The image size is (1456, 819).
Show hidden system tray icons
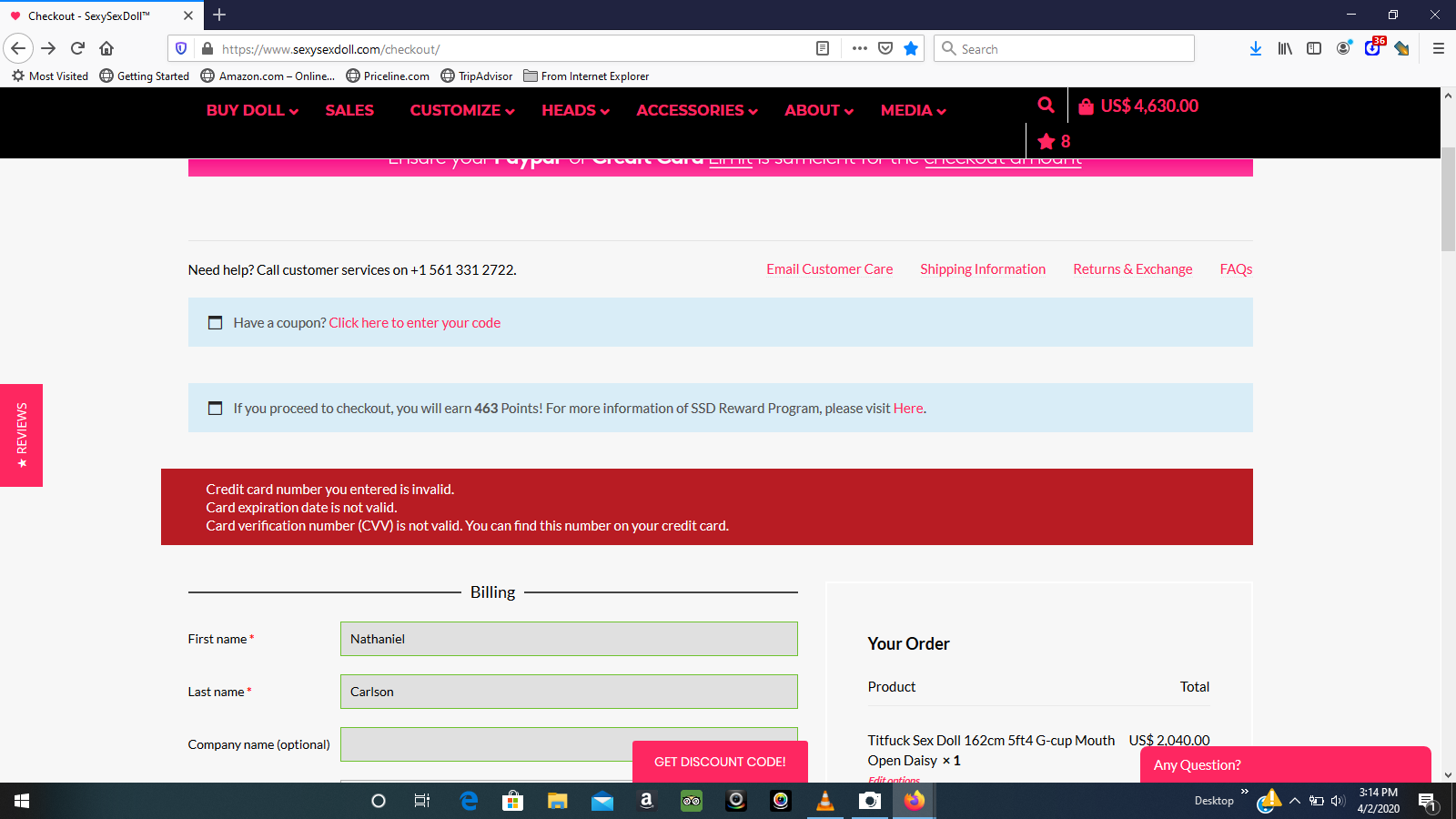[x=1295, y=801]
